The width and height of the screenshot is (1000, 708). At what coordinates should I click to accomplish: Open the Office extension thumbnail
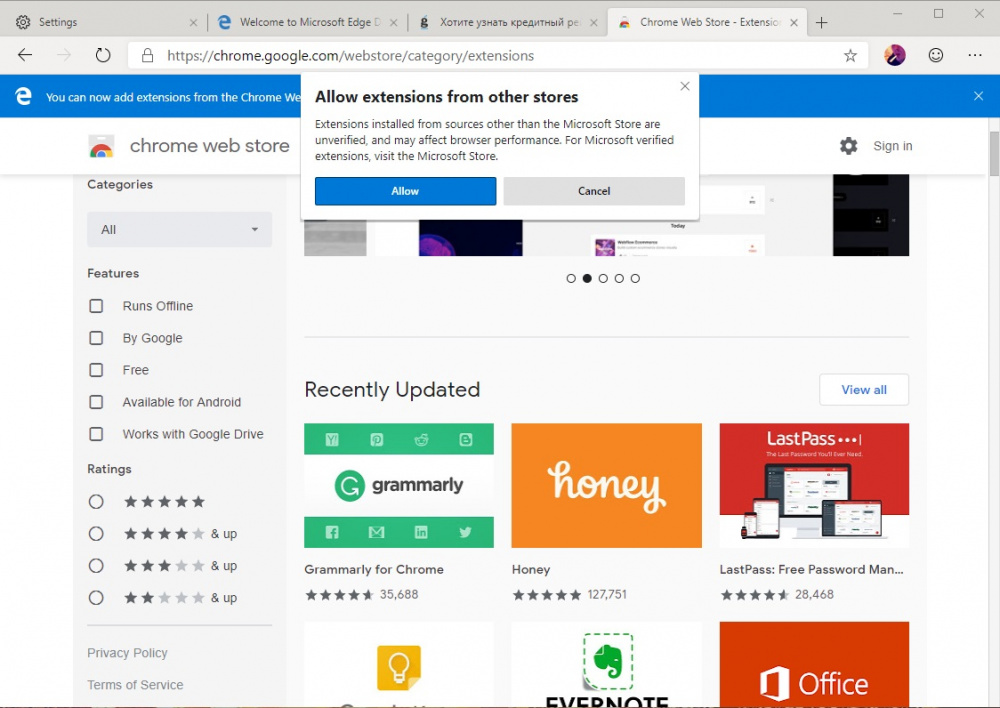point(814,665)
